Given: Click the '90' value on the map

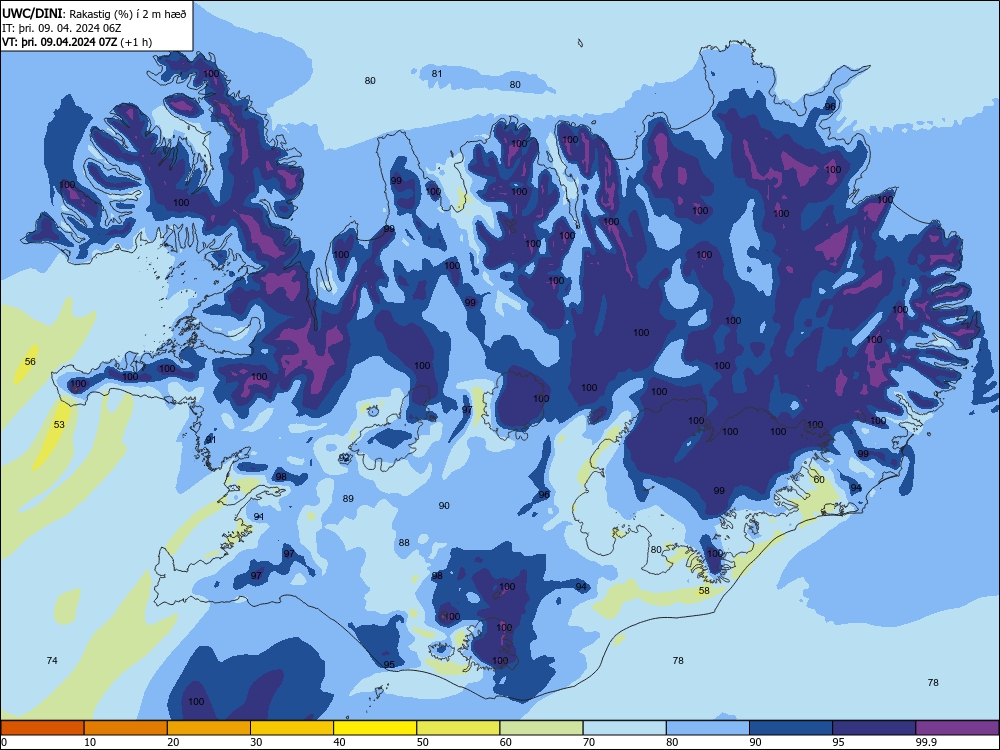Looking at the screenshot, I should point(444,506).
